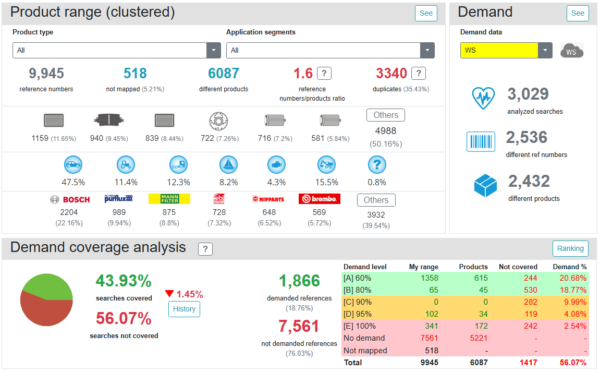Image resolution: width=600 pixels, height=372 pixels.
Task: Click the searches covered pie chart
Action: tap(46, 300)
